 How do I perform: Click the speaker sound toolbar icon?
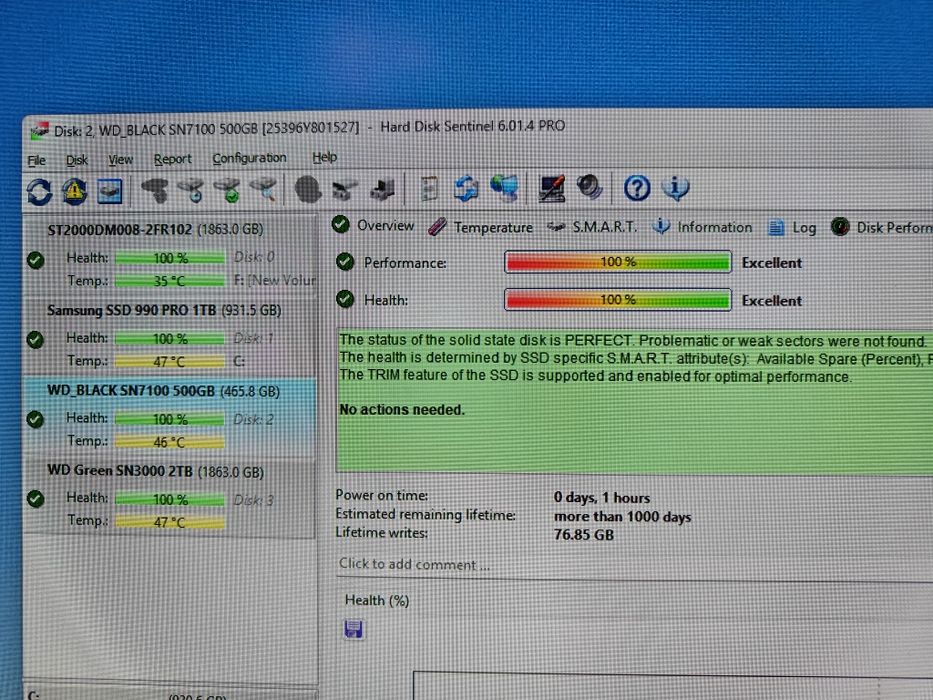590,188
